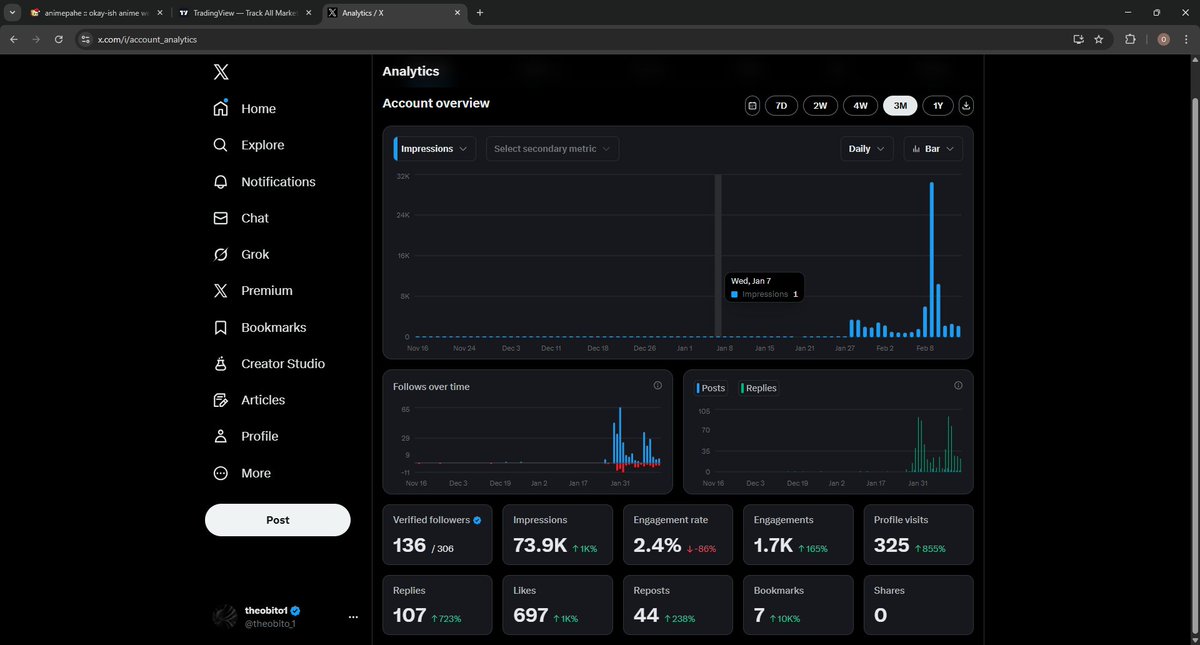
Task: Export analytics data via the download icon
Action: [965, 105]
